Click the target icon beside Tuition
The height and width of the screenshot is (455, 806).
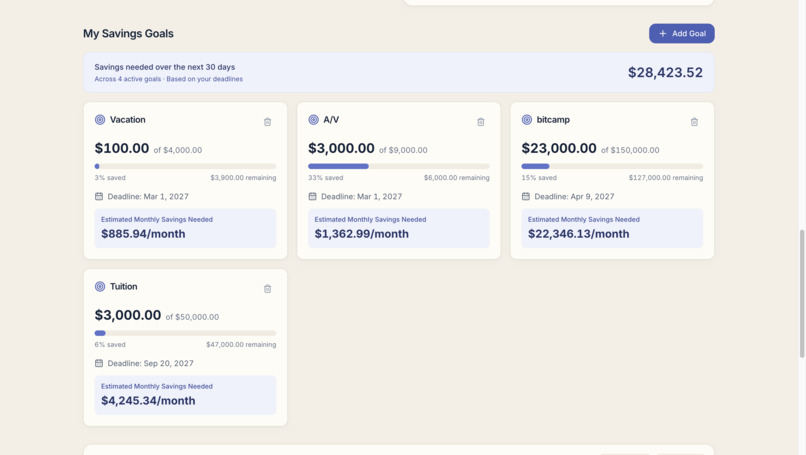tap(100, 286)
